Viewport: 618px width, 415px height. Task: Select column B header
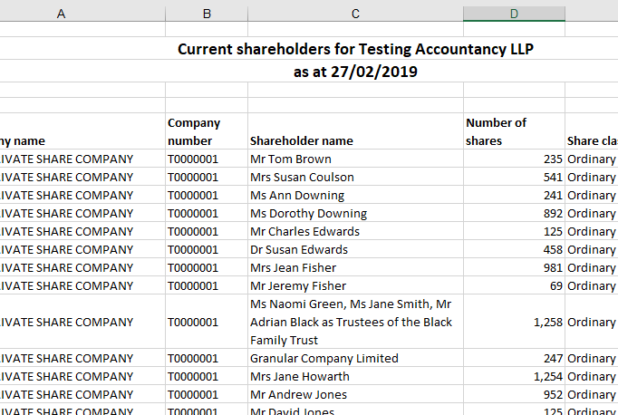pos(206,13)
